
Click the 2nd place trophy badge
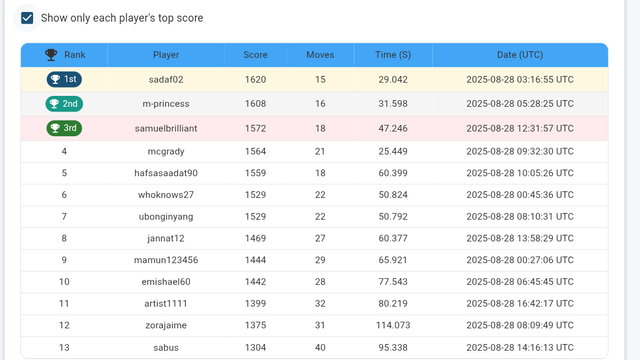(64, 104)
